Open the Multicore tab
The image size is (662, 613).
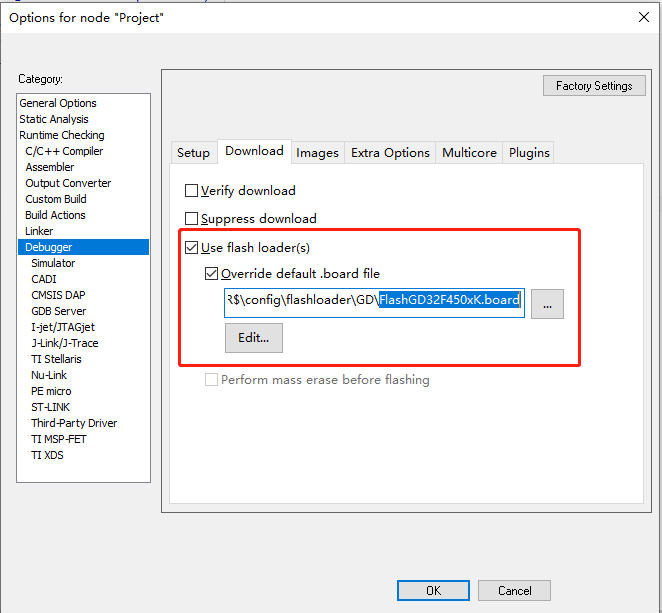469,152
